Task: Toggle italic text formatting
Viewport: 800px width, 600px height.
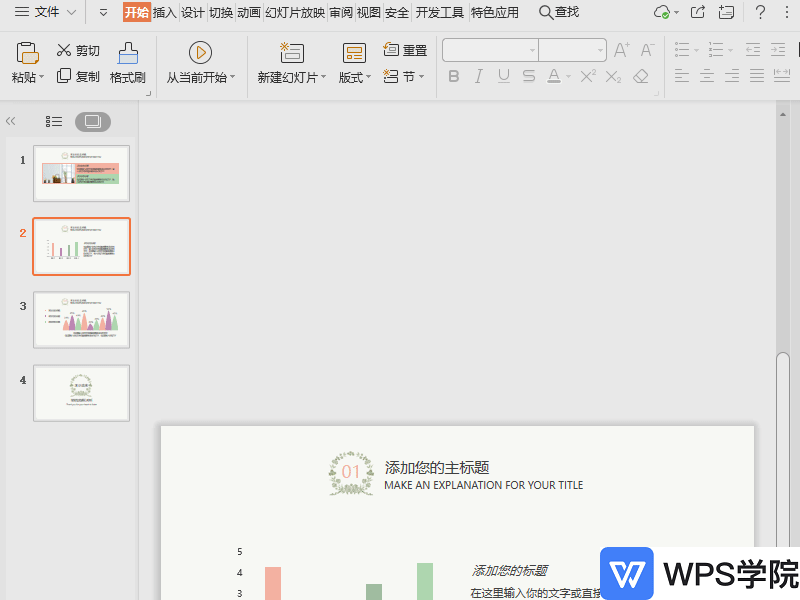Action: tap(478, 76)
